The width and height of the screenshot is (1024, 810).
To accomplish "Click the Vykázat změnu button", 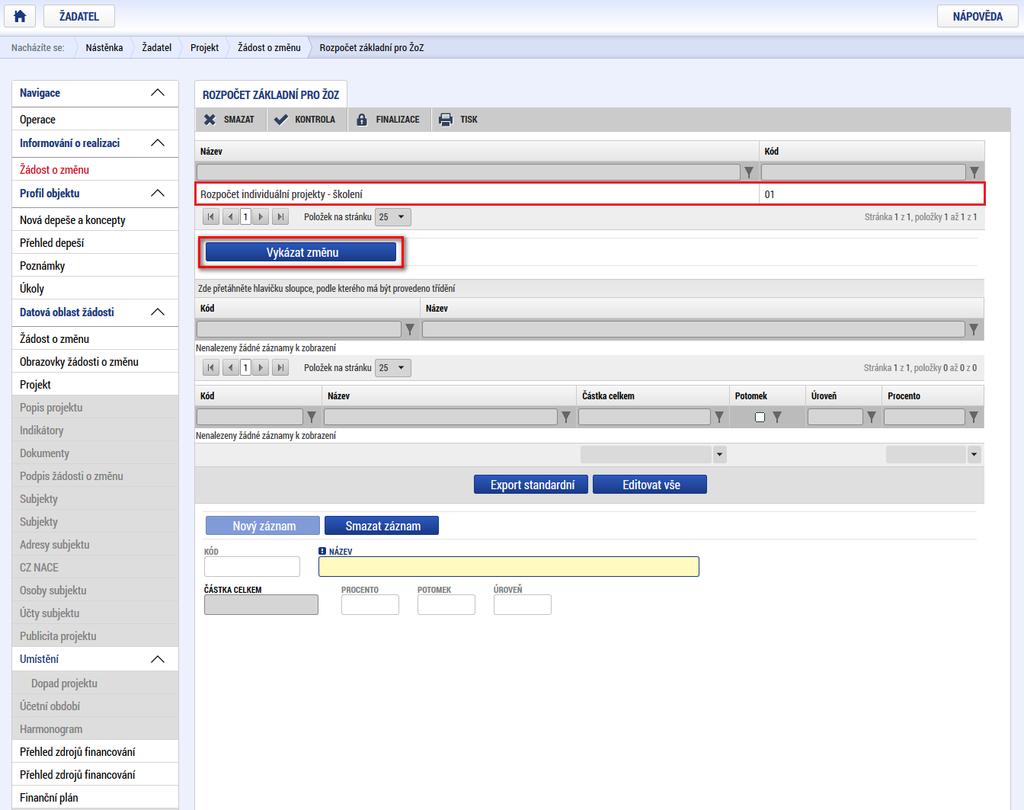I will coord(301,252).
